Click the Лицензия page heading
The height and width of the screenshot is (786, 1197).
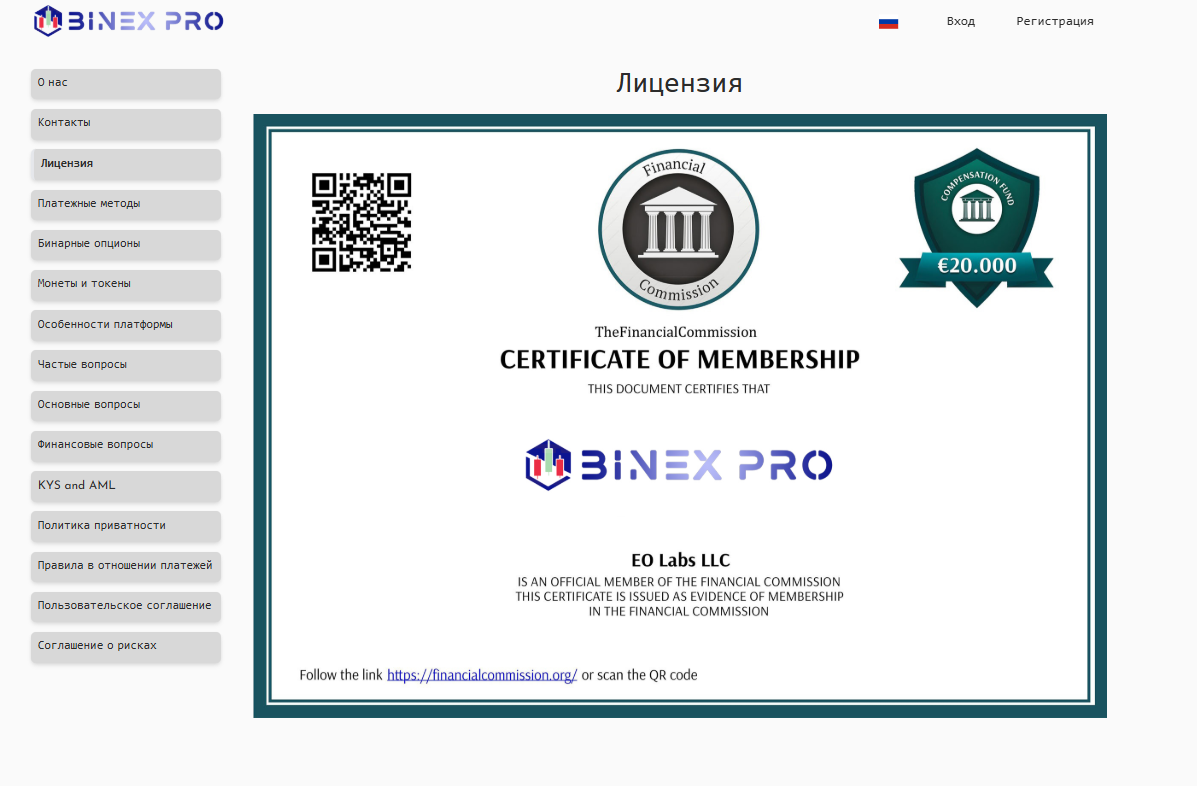(679, 83)
